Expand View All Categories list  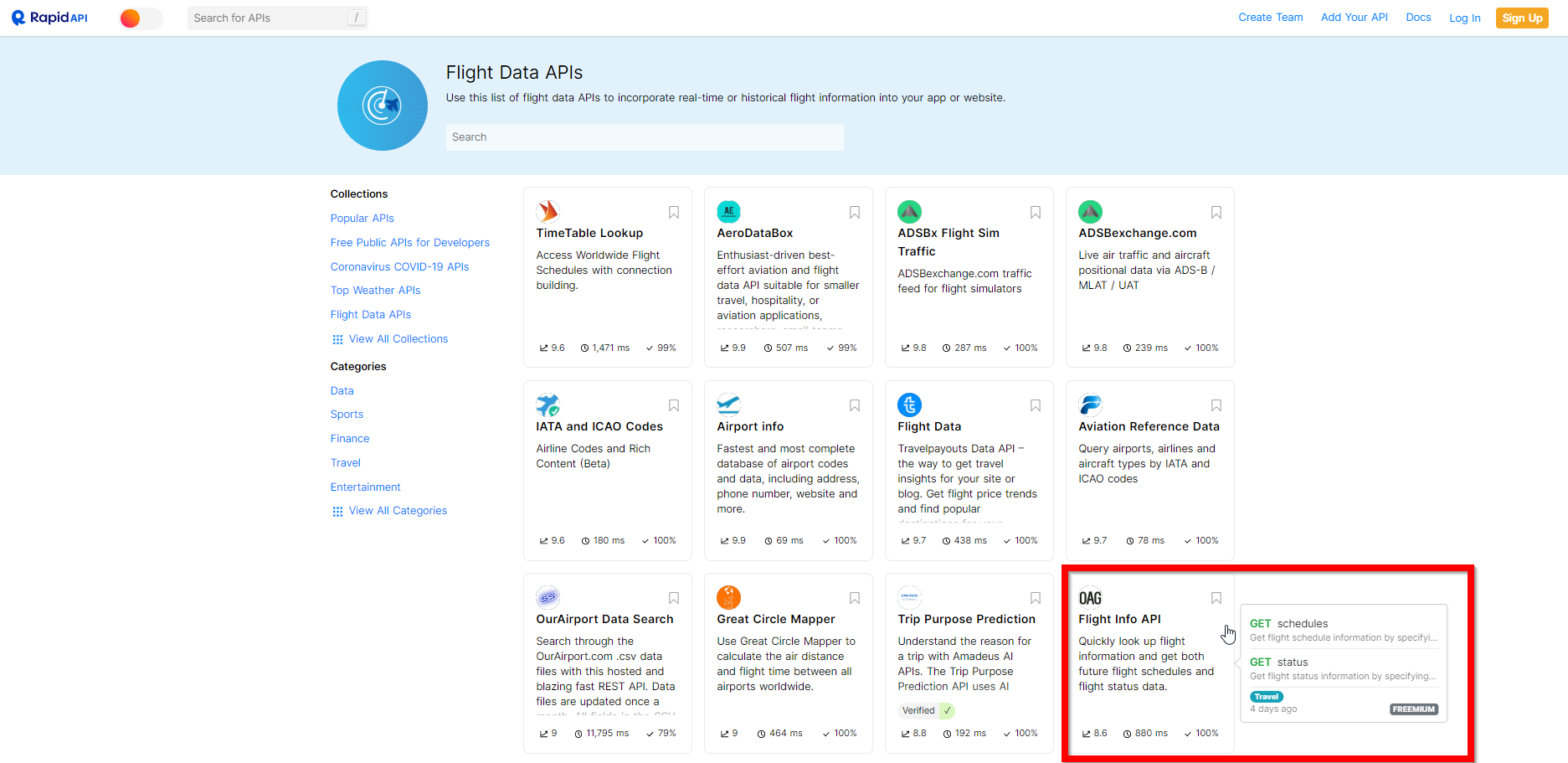397,511
